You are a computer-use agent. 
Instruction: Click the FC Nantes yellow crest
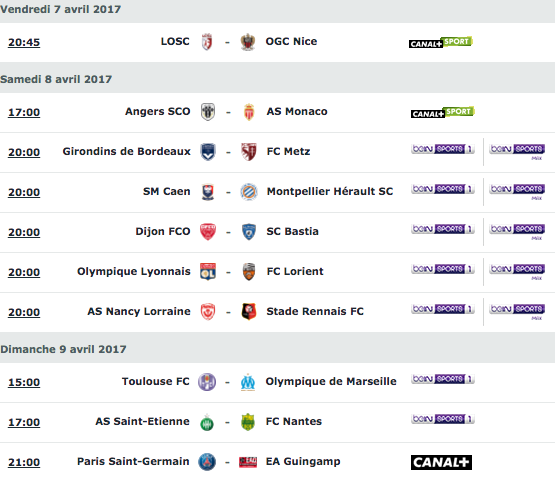[x=248, y=422]
